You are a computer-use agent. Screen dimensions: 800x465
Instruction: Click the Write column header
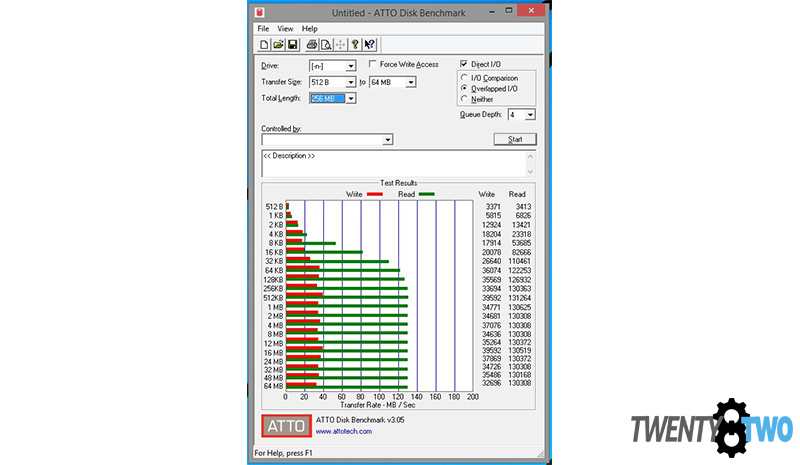pyautogui.click(x=487, y=194)
